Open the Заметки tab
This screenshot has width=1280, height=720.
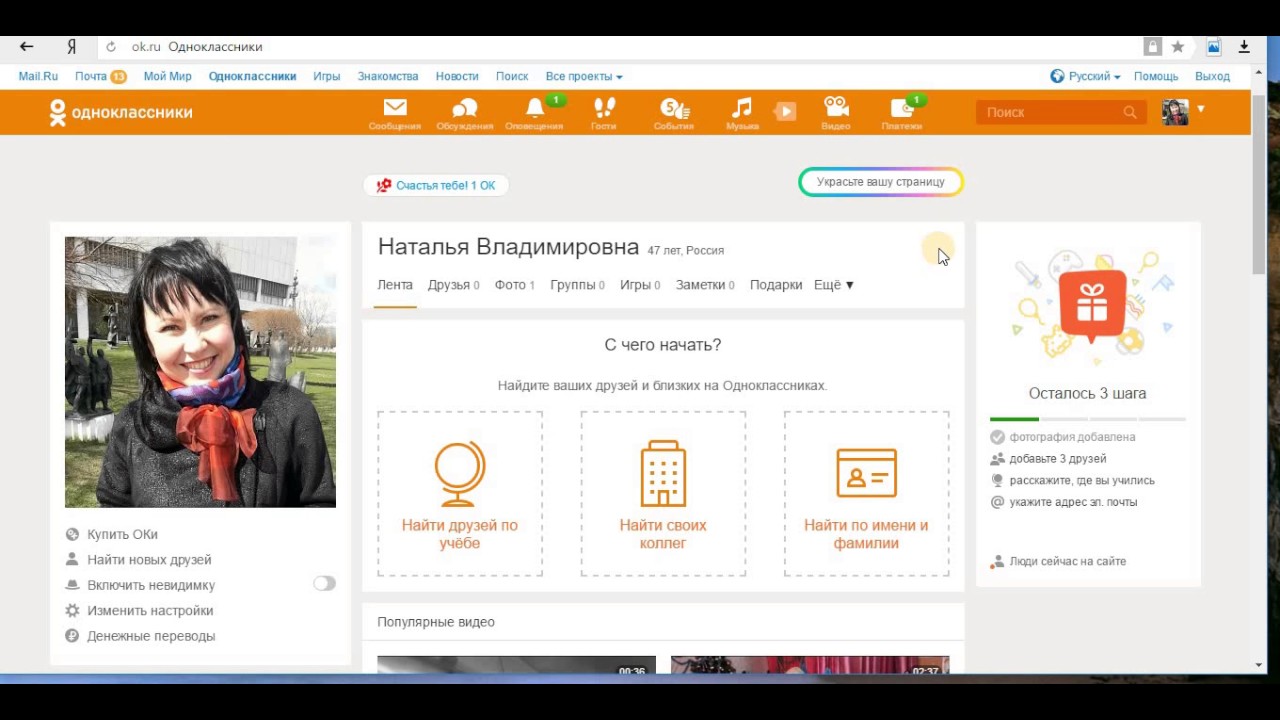point(705,285)
